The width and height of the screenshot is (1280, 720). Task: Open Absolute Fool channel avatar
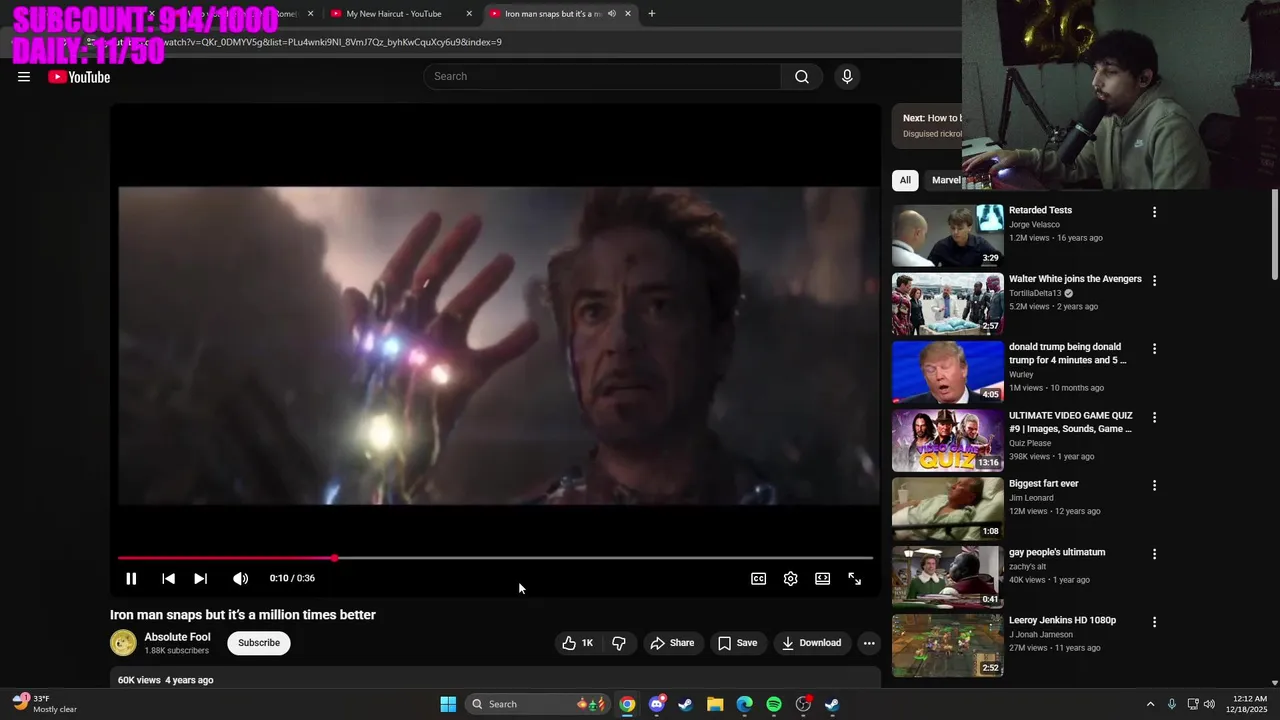point(123,643)
